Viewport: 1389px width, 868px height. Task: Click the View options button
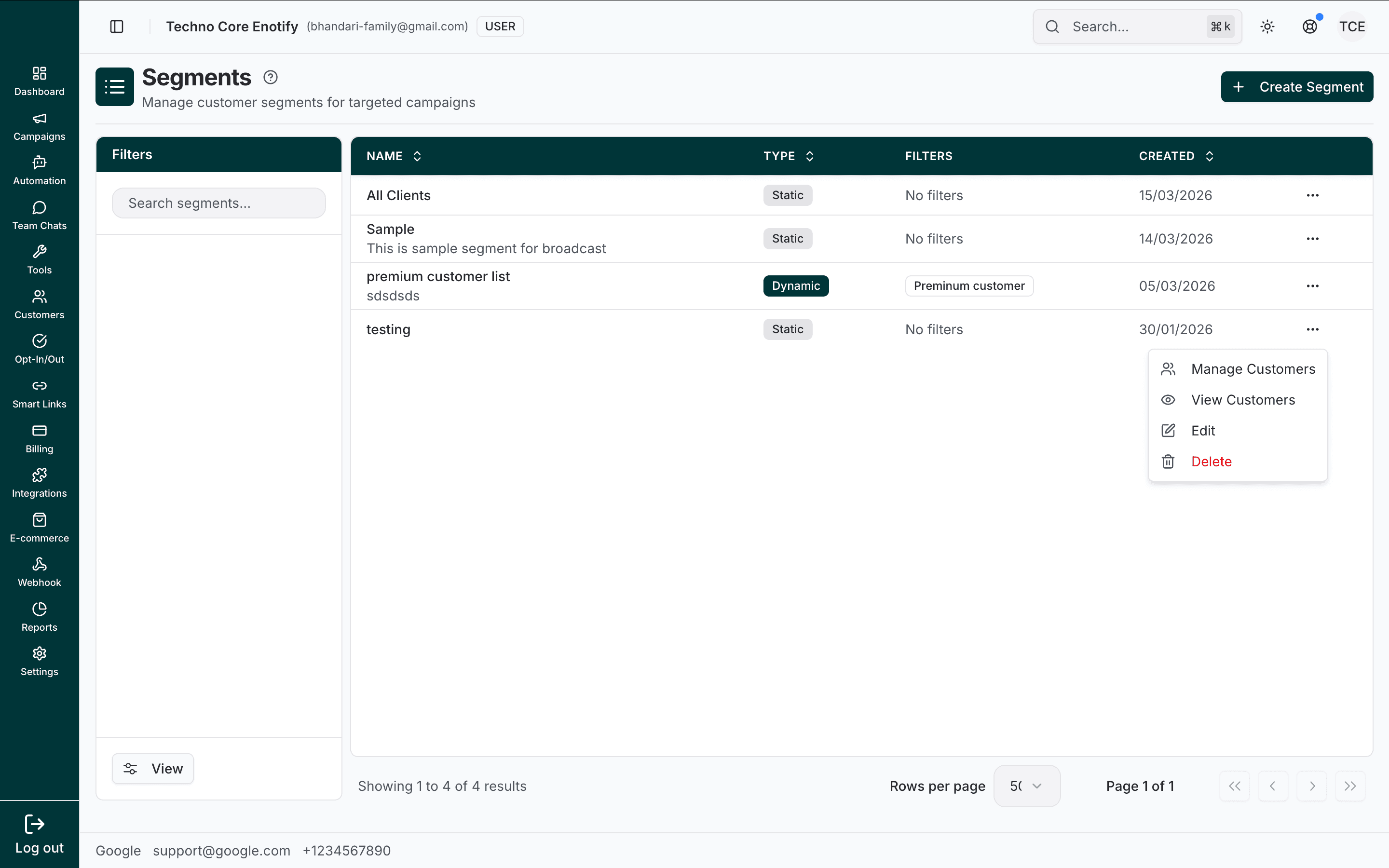pos(153,769)
